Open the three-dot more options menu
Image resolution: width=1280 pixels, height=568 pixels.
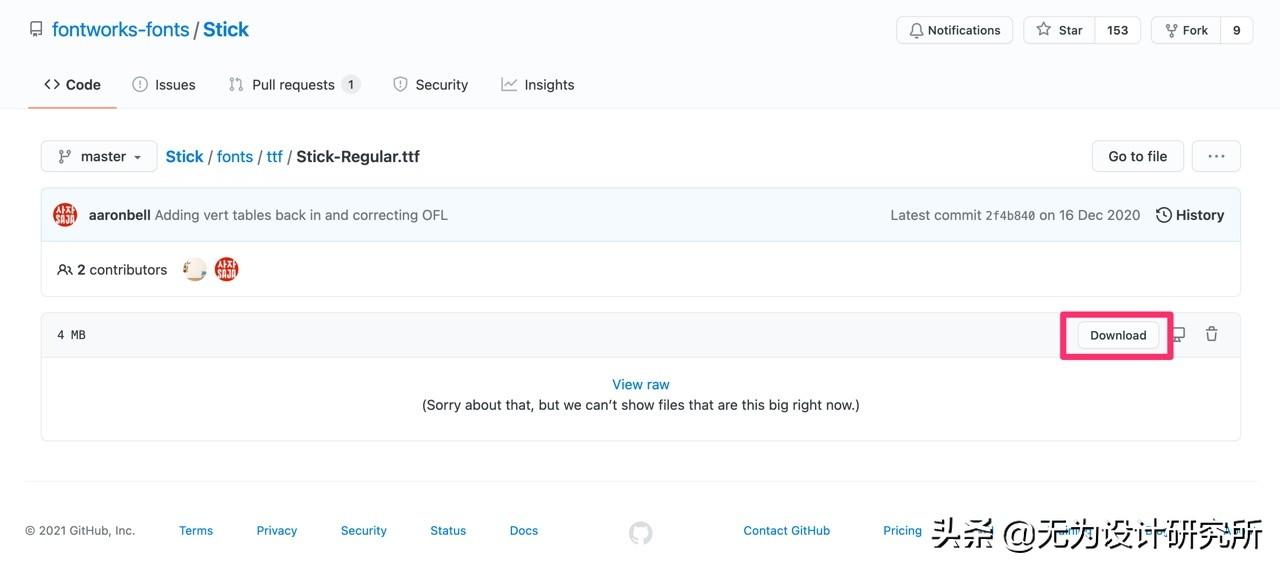click(x=1216, y=156)
